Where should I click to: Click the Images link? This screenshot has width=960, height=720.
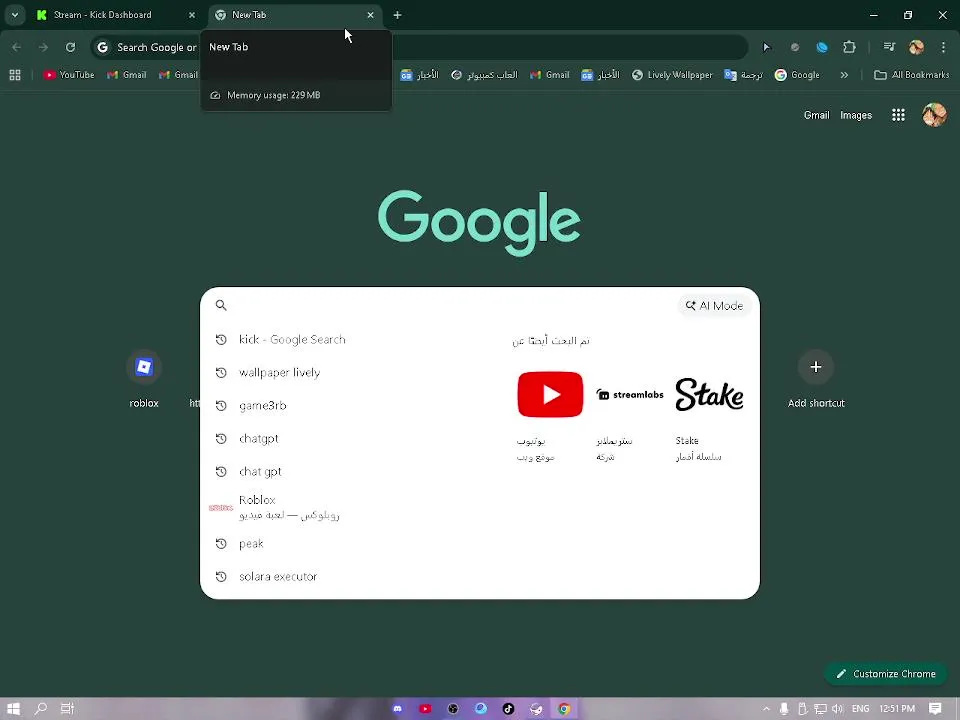point(856,115)
